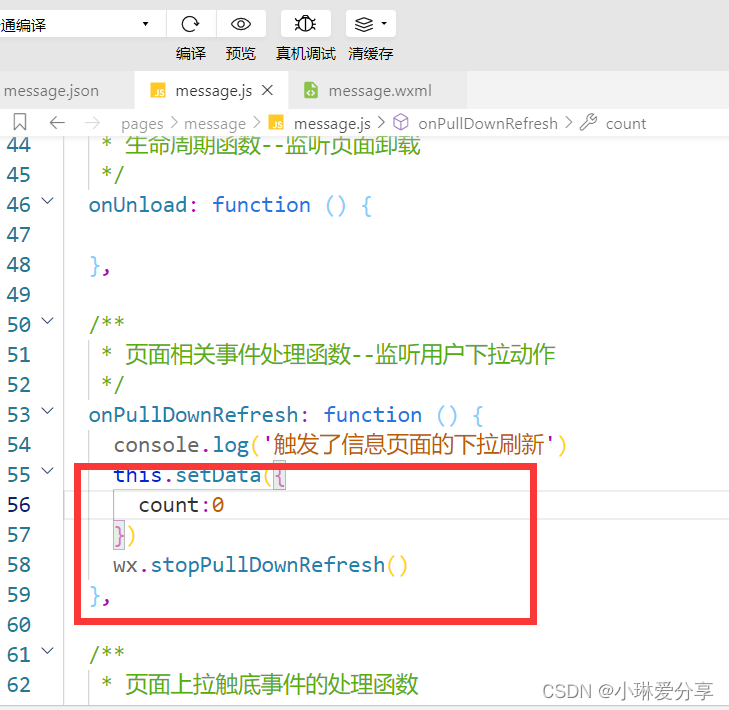Collapse the comment fold arrow on line 50
The image size is (729, 710).
(47, 321)
